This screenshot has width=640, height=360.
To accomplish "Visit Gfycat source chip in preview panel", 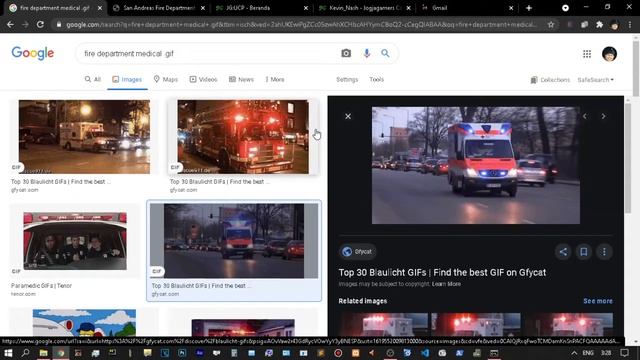I will (358, 251).
